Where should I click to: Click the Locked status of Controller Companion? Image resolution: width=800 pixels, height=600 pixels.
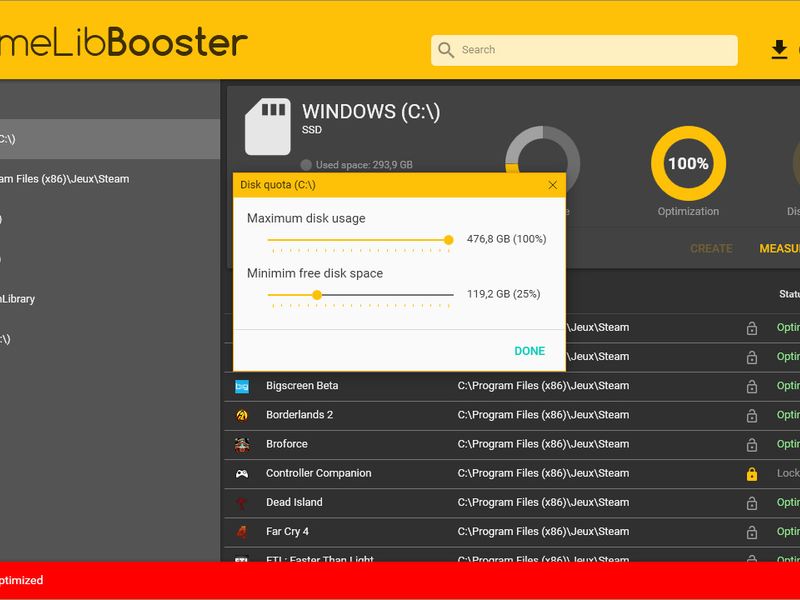(x=788, y=473)
